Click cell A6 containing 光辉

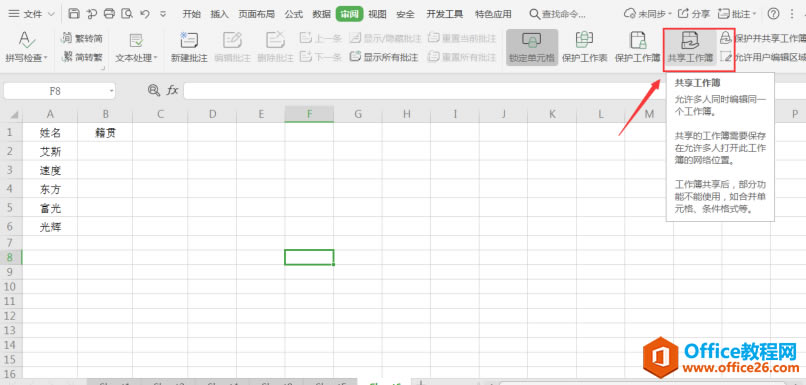coord(50,227)
